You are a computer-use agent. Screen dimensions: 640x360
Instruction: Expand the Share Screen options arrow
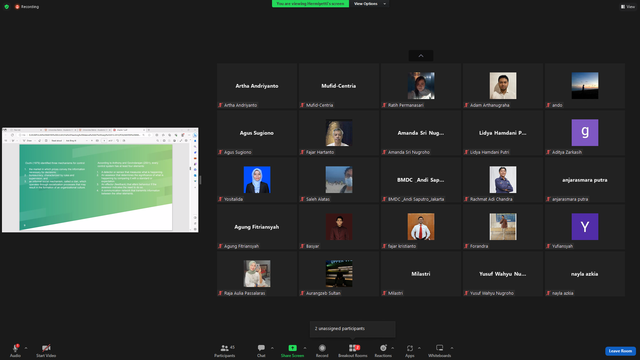coord(305,348)
